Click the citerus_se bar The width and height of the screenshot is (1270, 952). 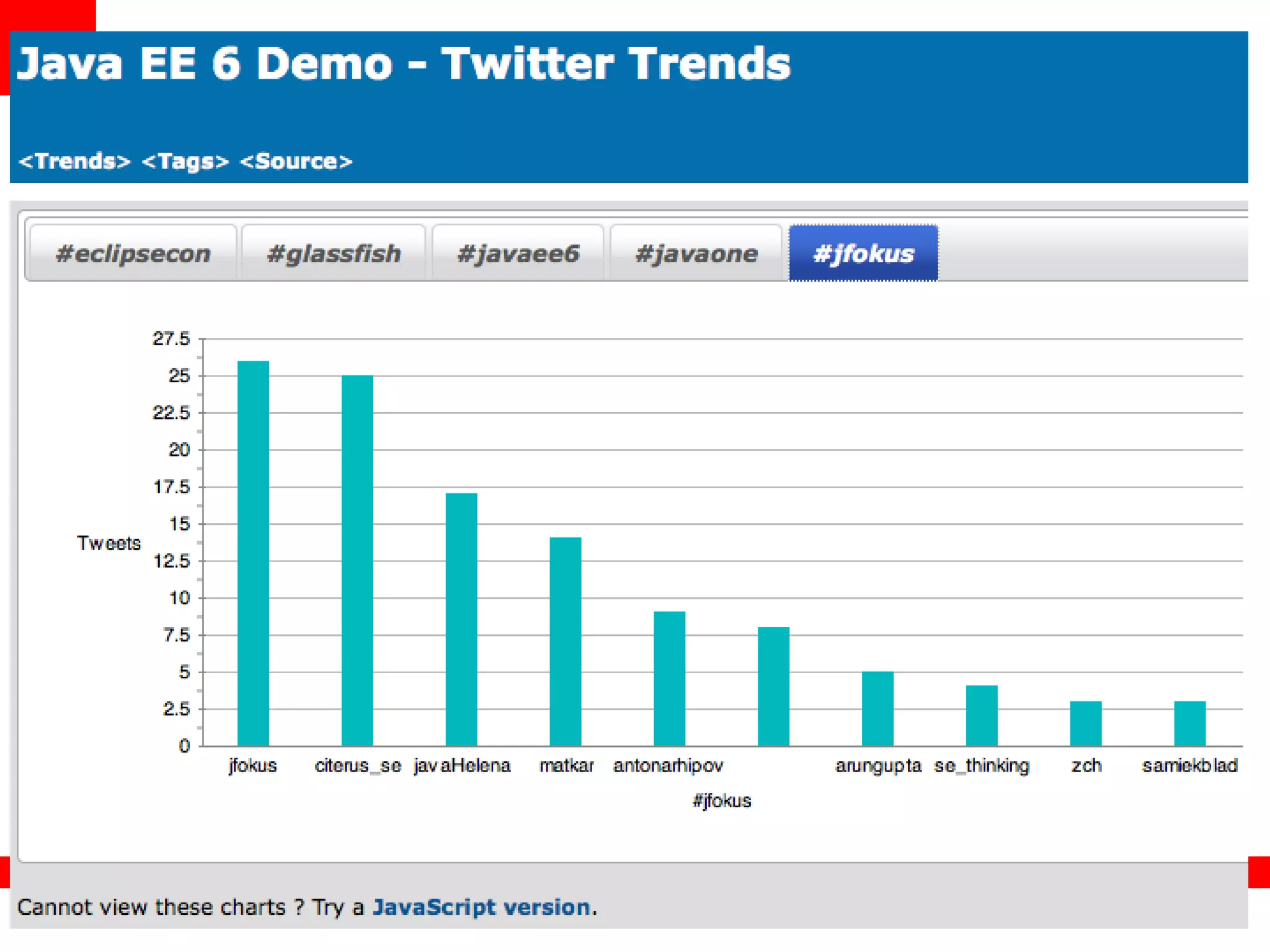pyautogui.click(x=357, y=560)
